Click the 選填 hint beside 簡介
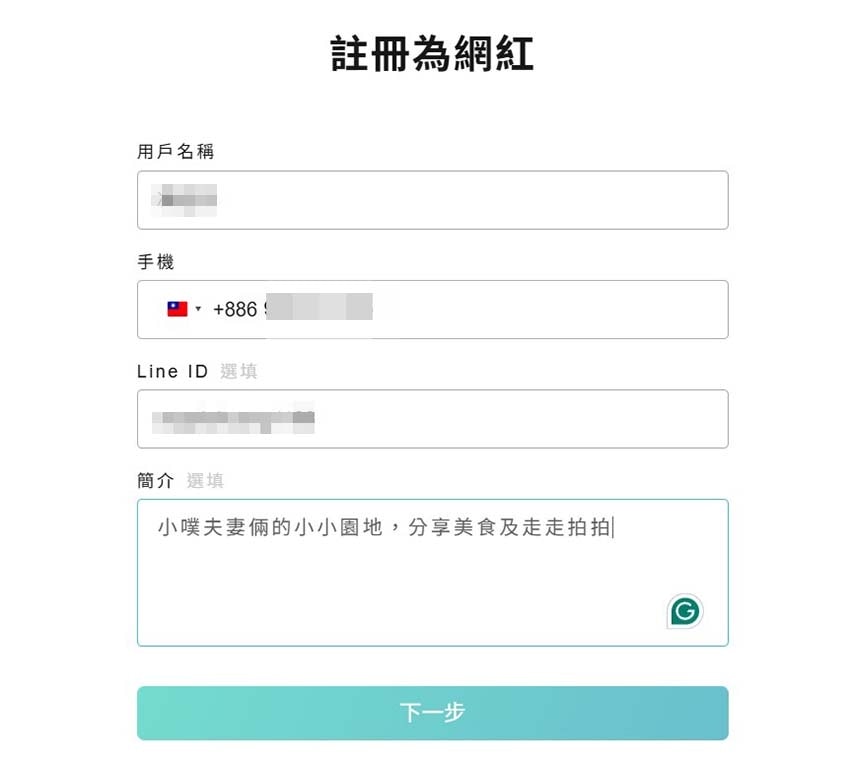850x762 pixels. click(x=206, y=480)
